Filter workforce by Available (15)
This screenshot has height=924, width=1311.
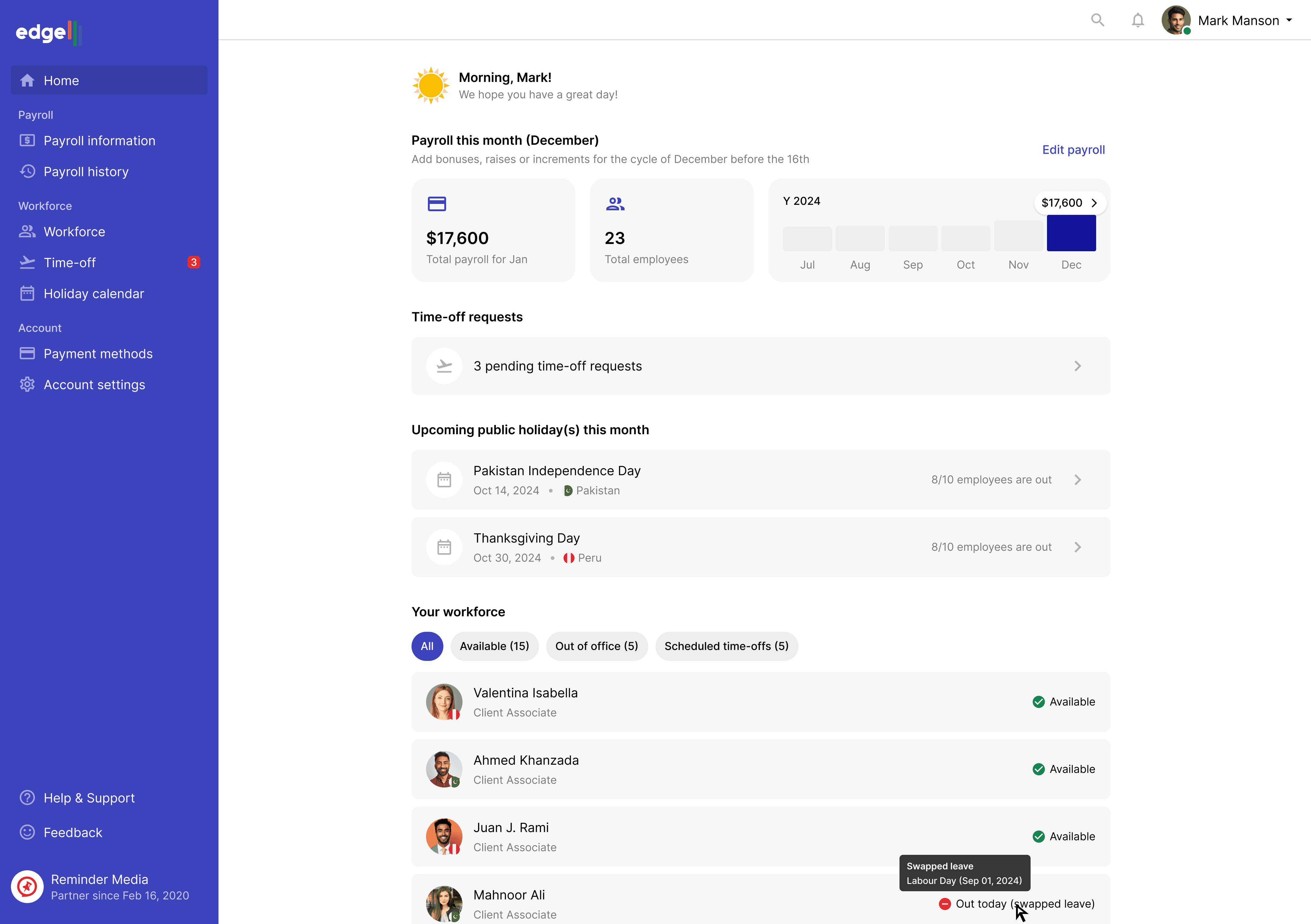point(494,646)
